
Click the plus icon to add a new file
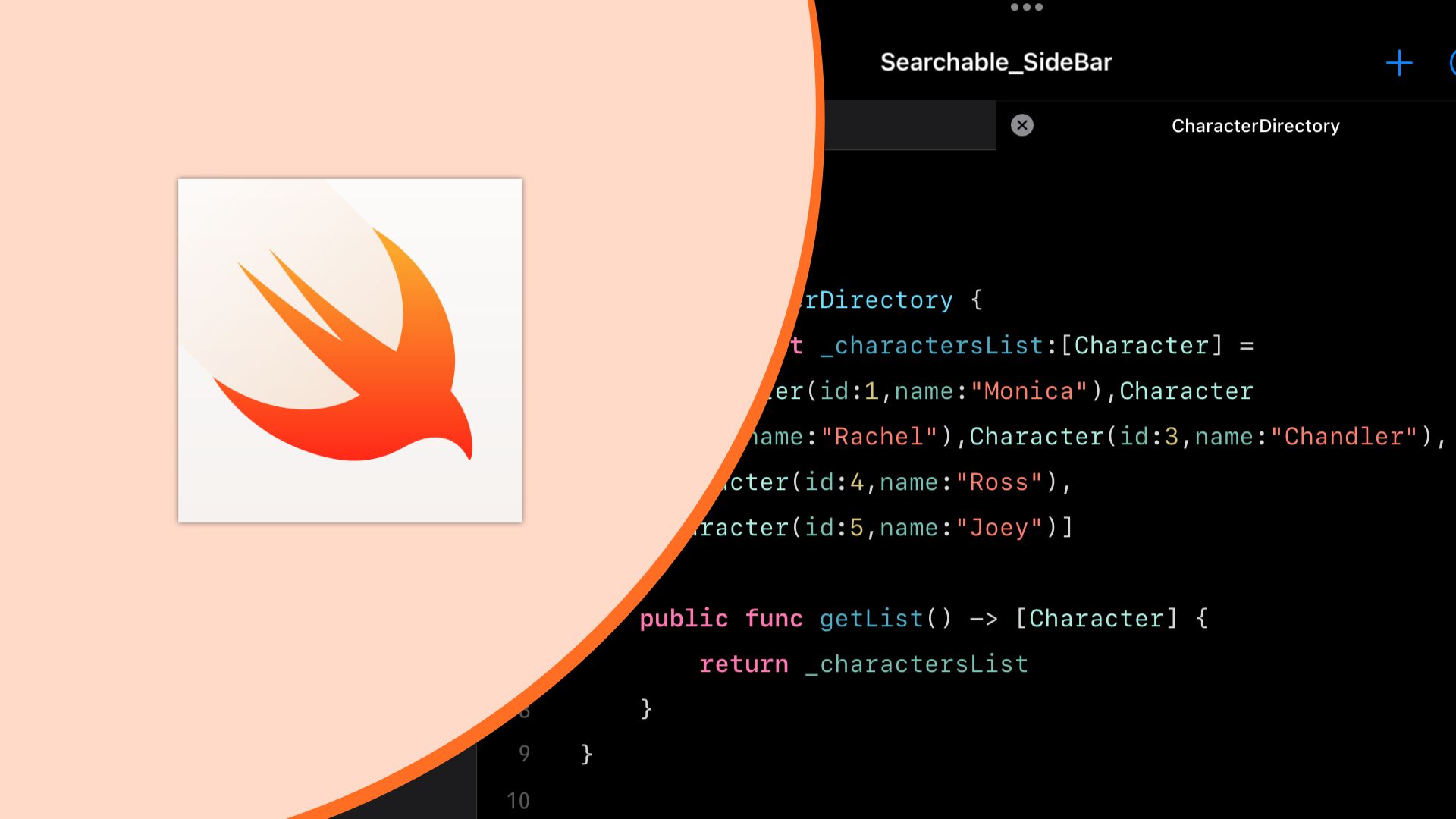click(x=1398, y=62)
